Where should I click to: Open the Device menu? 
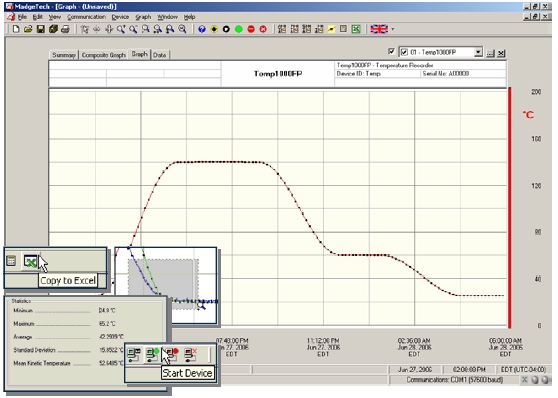point(120,17)
